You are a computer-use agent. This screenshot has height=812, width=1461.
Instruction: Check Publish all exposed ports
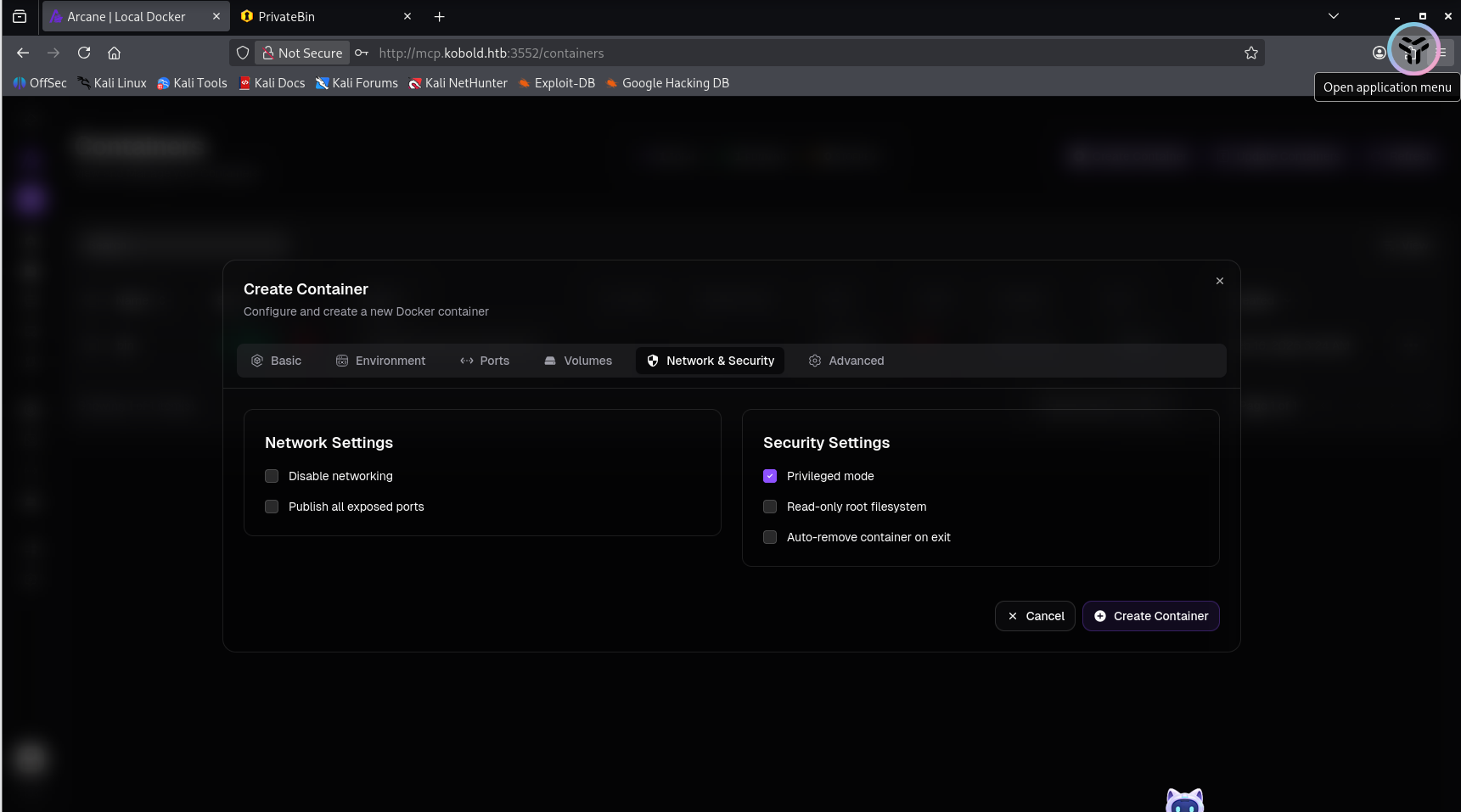click(x=272, y=507)
